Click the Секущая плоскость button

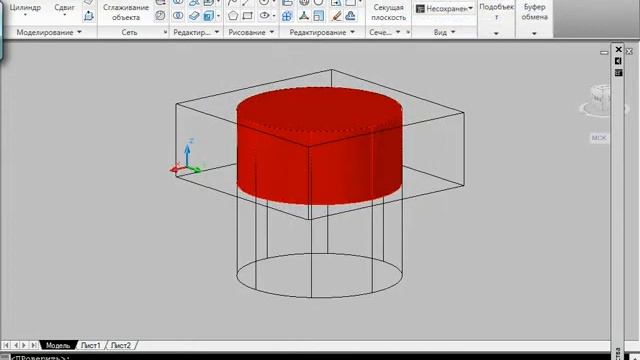click(x=389, y=12)
